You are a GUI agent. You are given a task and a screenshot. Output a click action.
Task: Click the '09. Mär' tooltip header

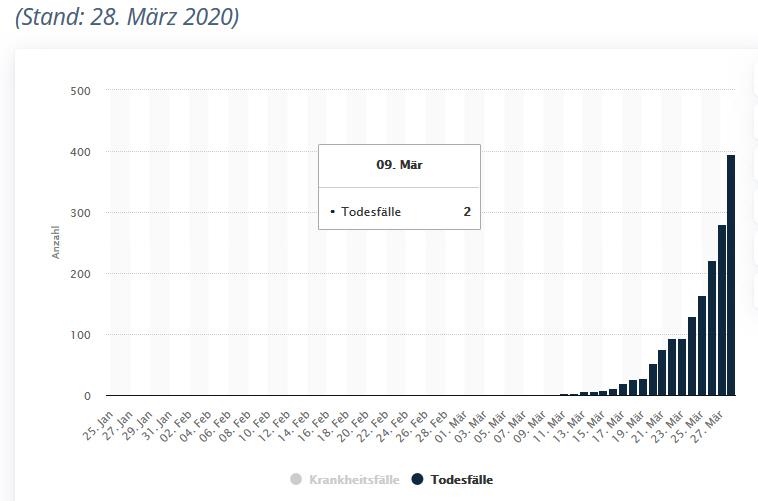click(399, 165)
